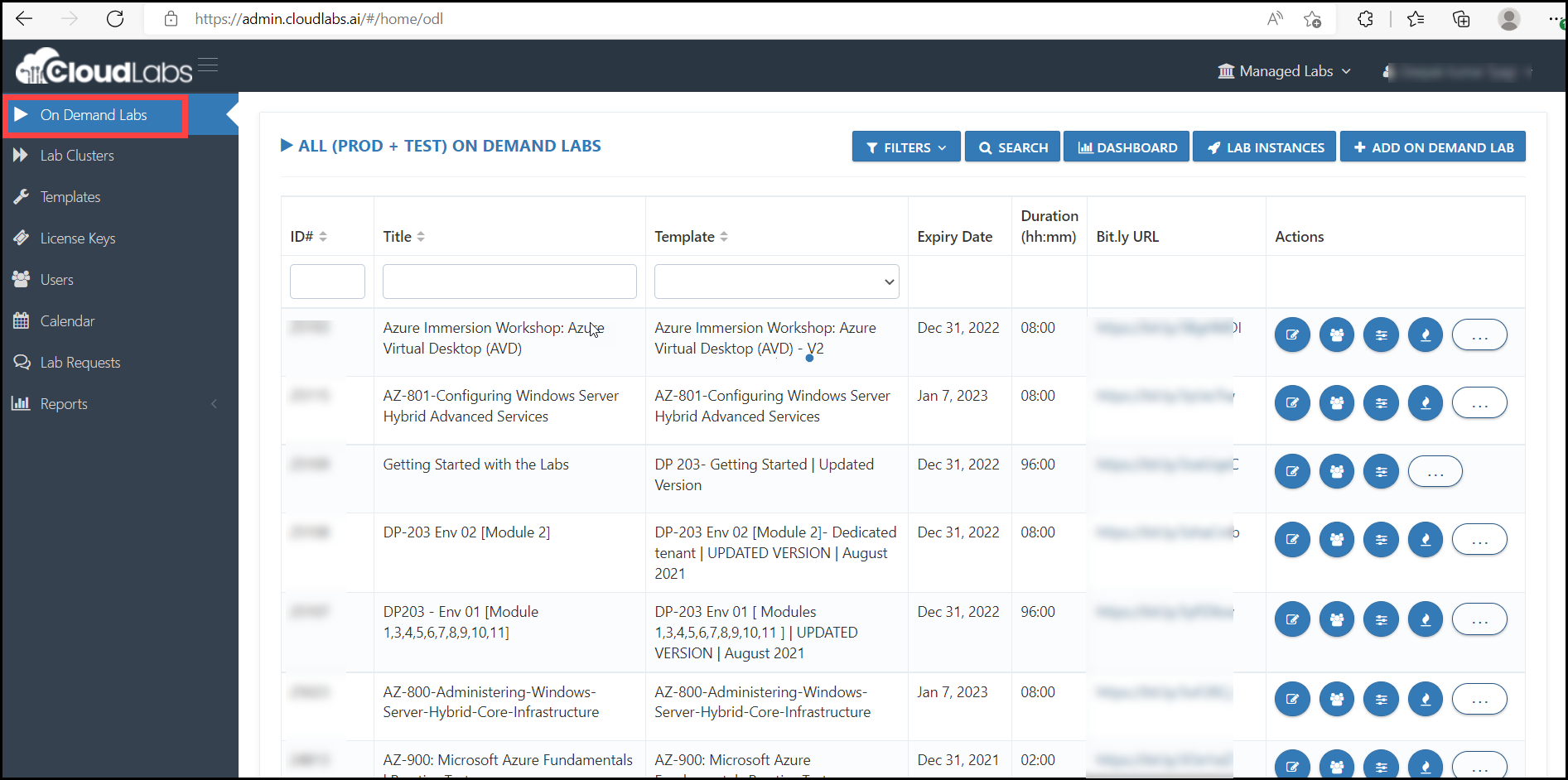
Task: Open browser extensions menu
Action: click(x=1365, y=19)
